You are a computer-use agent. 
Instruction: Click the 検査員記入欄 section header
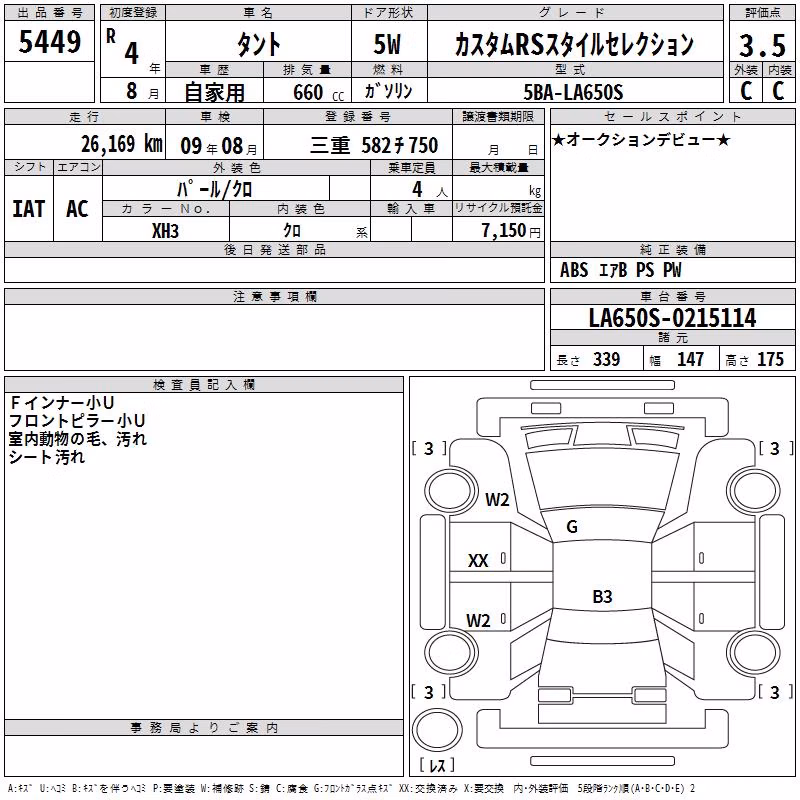coord(204,385)
